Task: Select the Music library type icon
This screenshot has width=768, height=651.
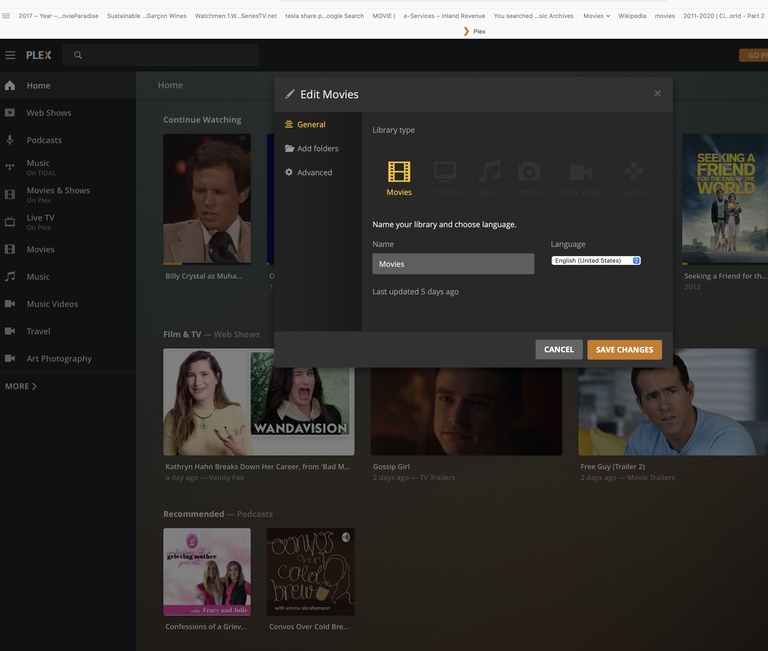Action: point(489,172)
